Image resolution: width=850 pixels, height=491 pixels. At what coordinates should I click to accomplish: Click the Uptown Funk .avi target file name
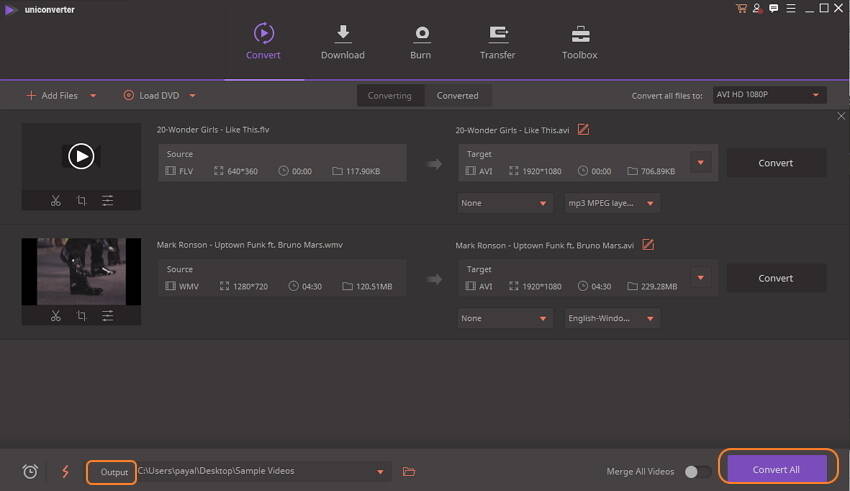click(x=544, y=246)
